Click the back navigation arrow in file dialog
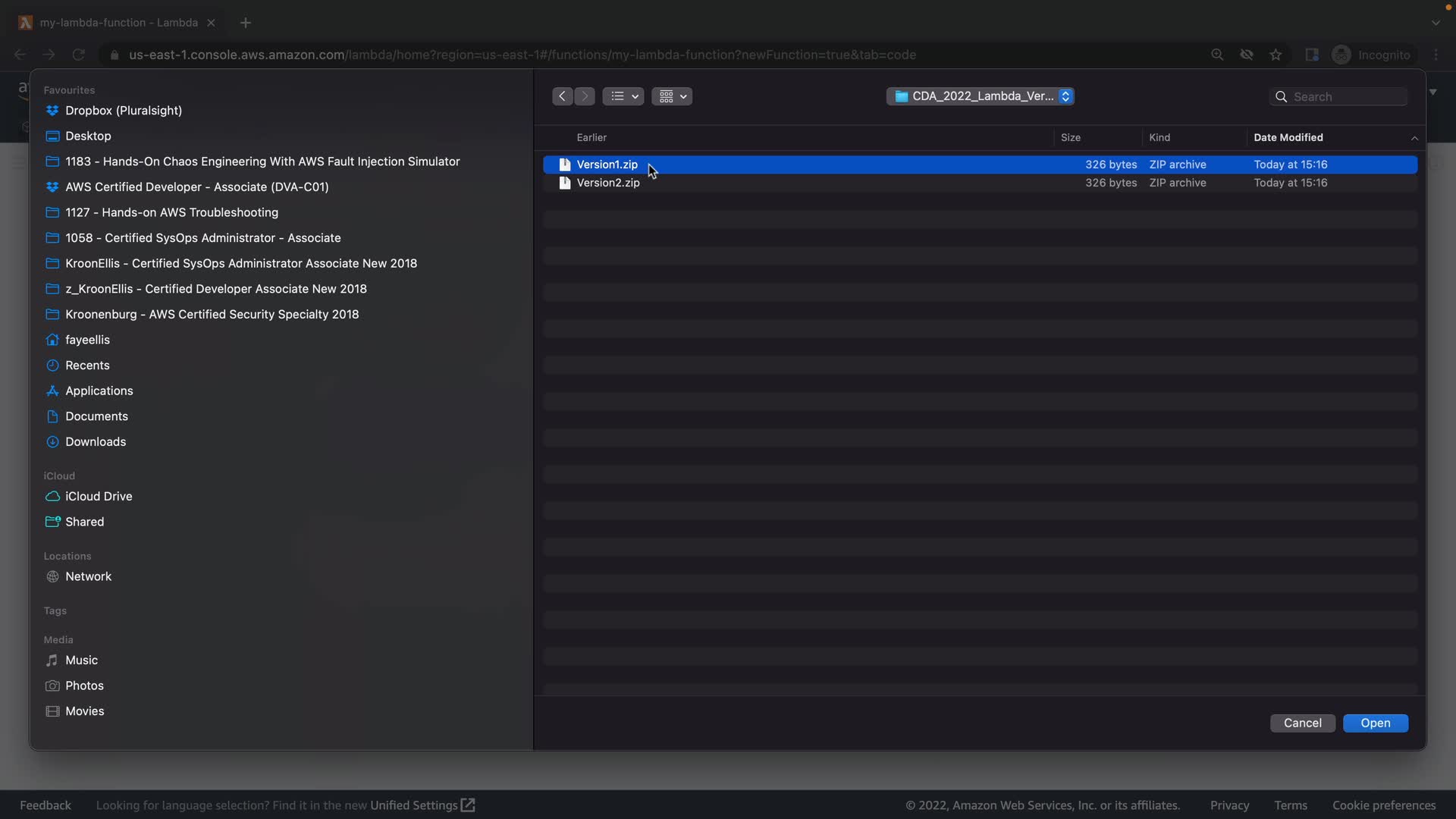Image resolution: width=1456 pixels, height=819 pixels. click(x=562, y=96)
